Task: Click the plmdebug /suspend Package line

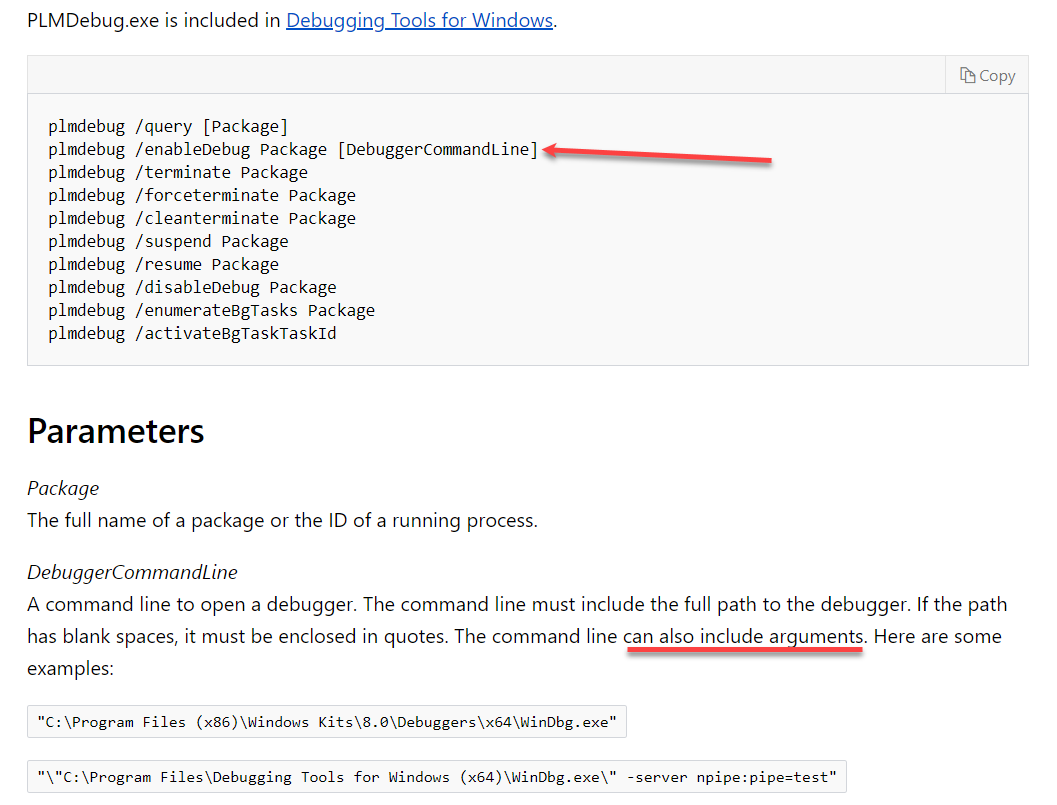Action: [168, 242]
